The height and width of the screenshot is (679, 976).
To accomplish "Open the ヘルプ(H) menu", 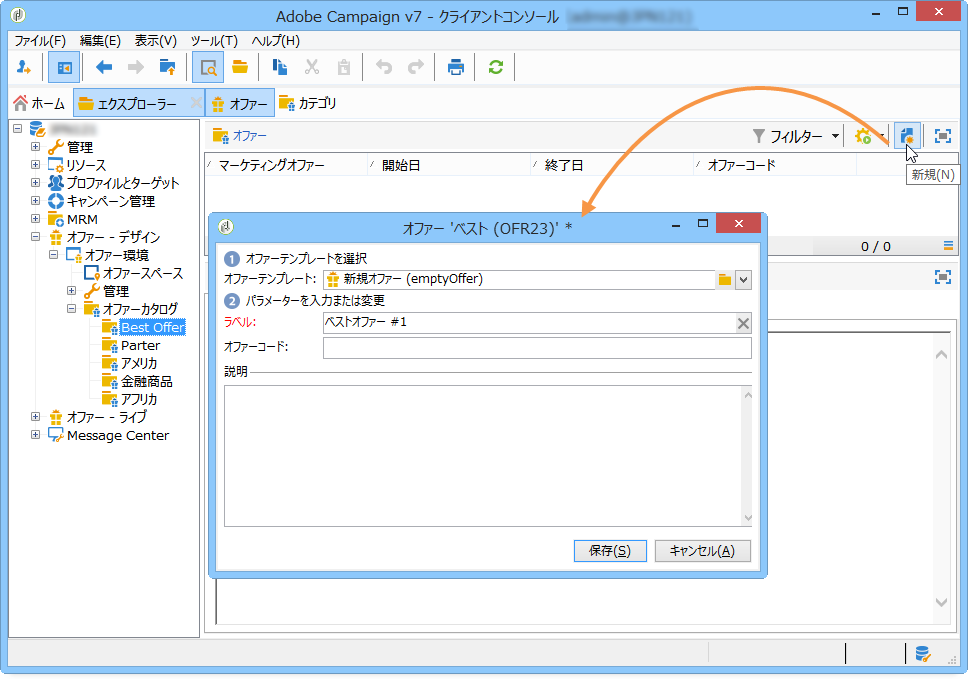I will click(x=276, y=41).
